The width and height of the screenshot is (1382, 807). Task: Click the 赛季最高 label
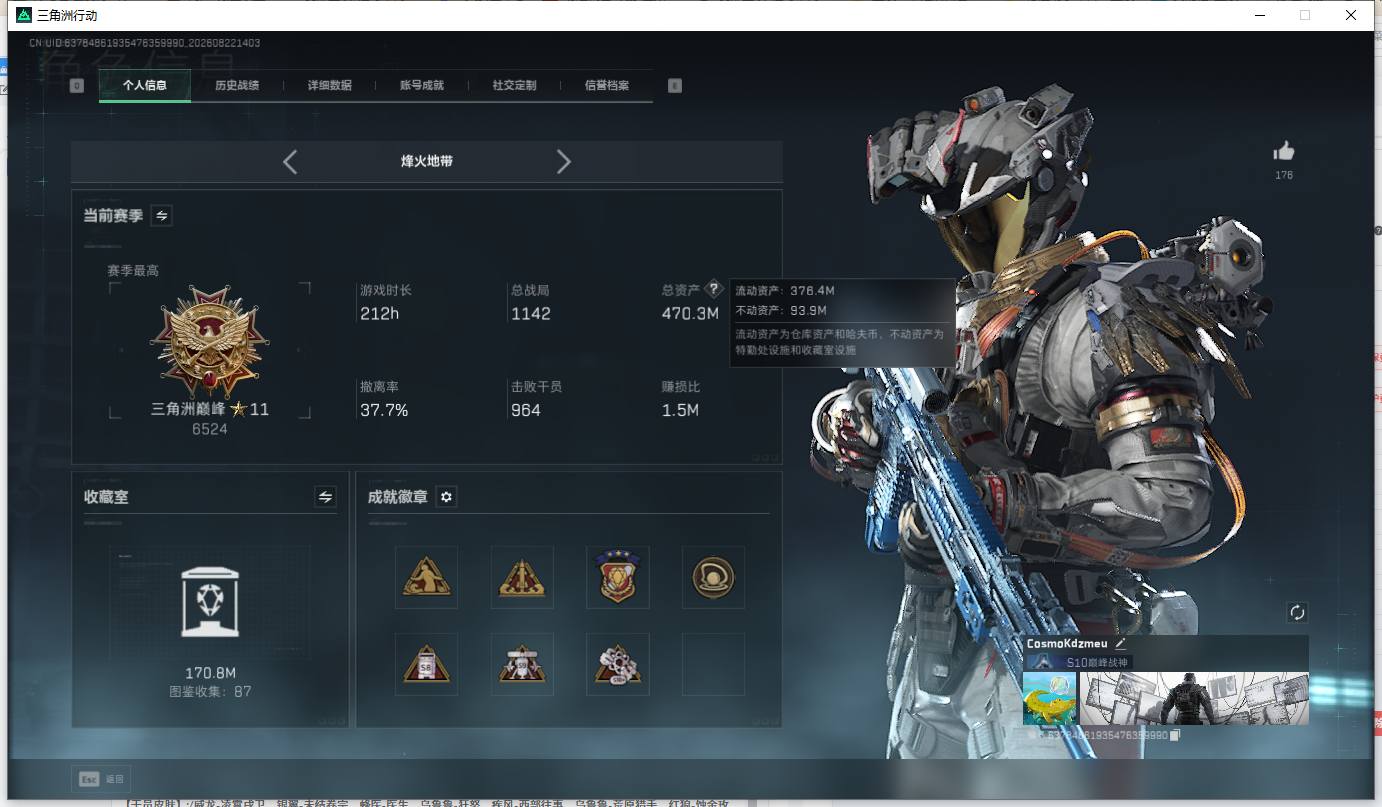[x=133, y=270]
